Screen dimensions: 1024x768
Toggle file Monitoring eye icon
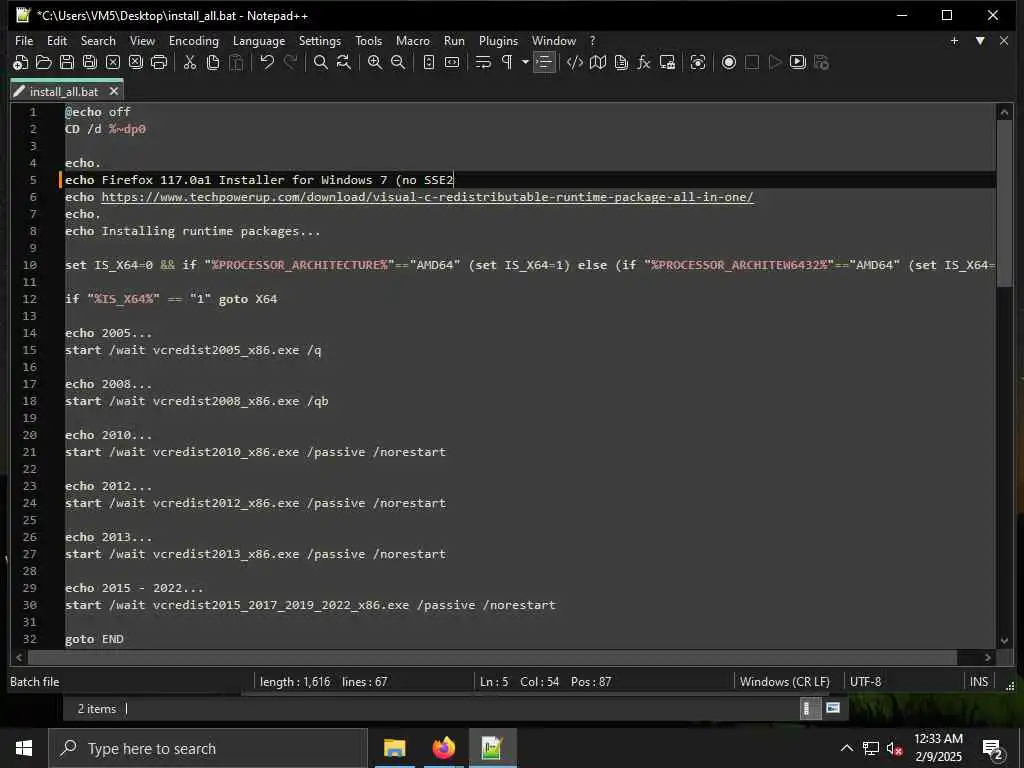[x=698, y=63]
